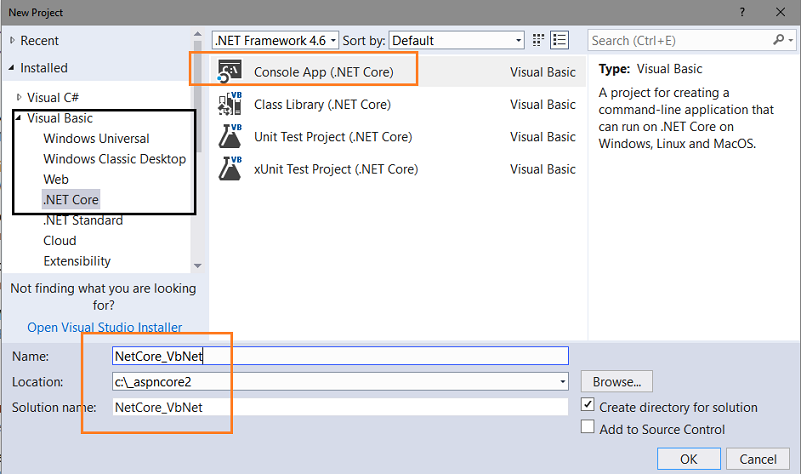Click the Cancel button
The image size is (801, 474).
tap(758, 459)
